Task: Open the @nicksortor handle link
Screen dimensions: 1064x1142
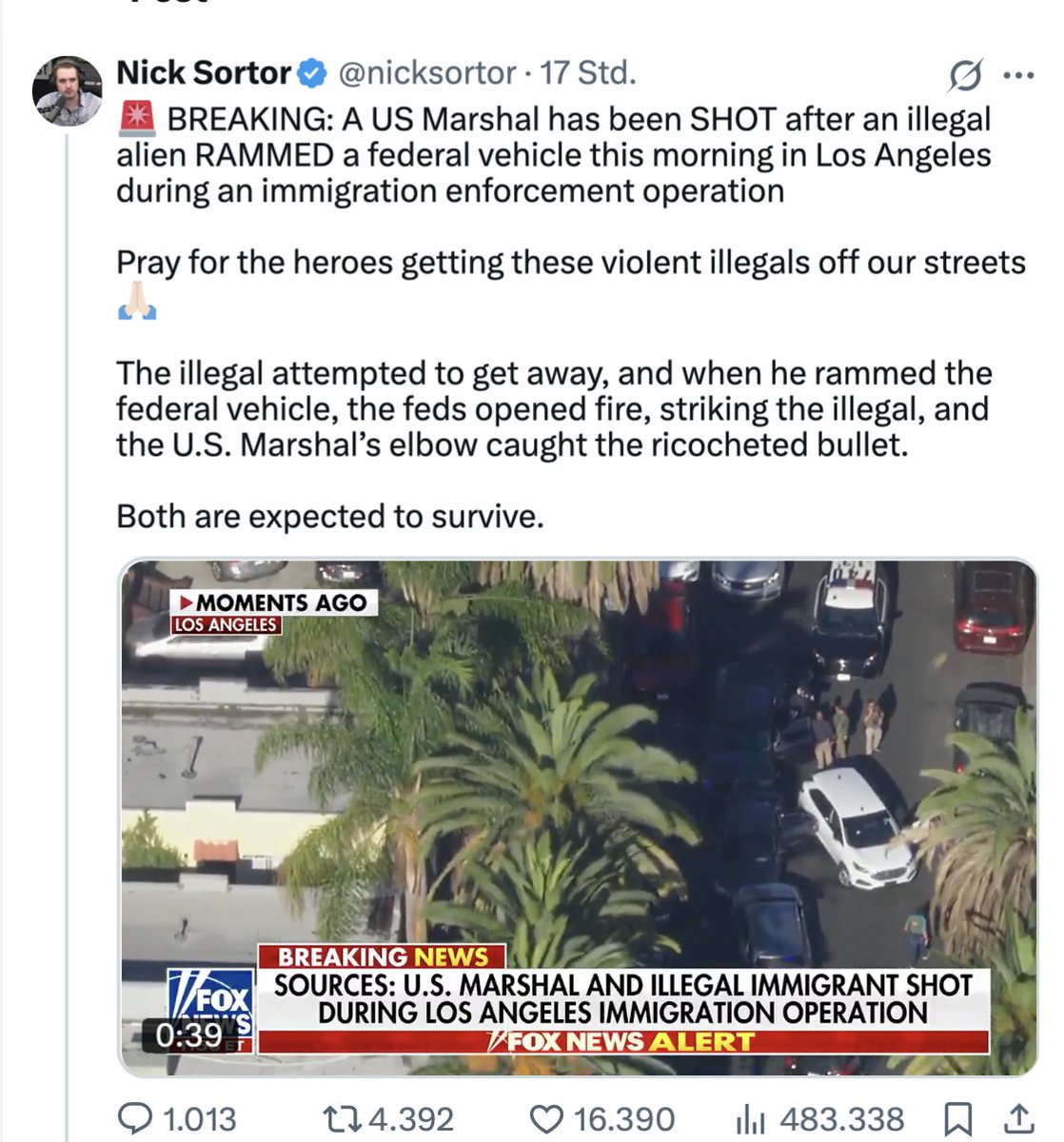Action: point(427,73)
